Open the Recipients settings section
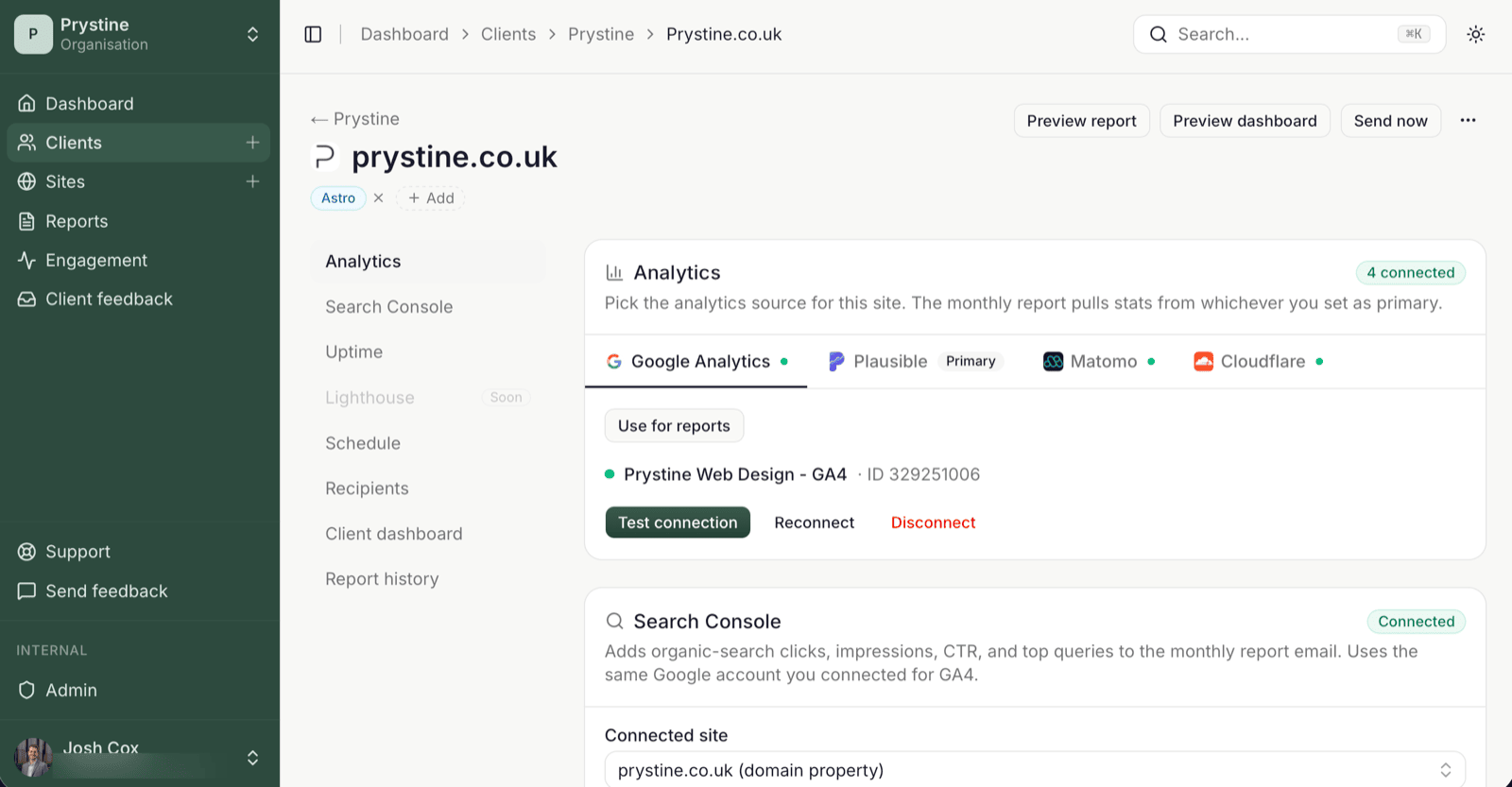1512x787 pixels. click(428, 488)
